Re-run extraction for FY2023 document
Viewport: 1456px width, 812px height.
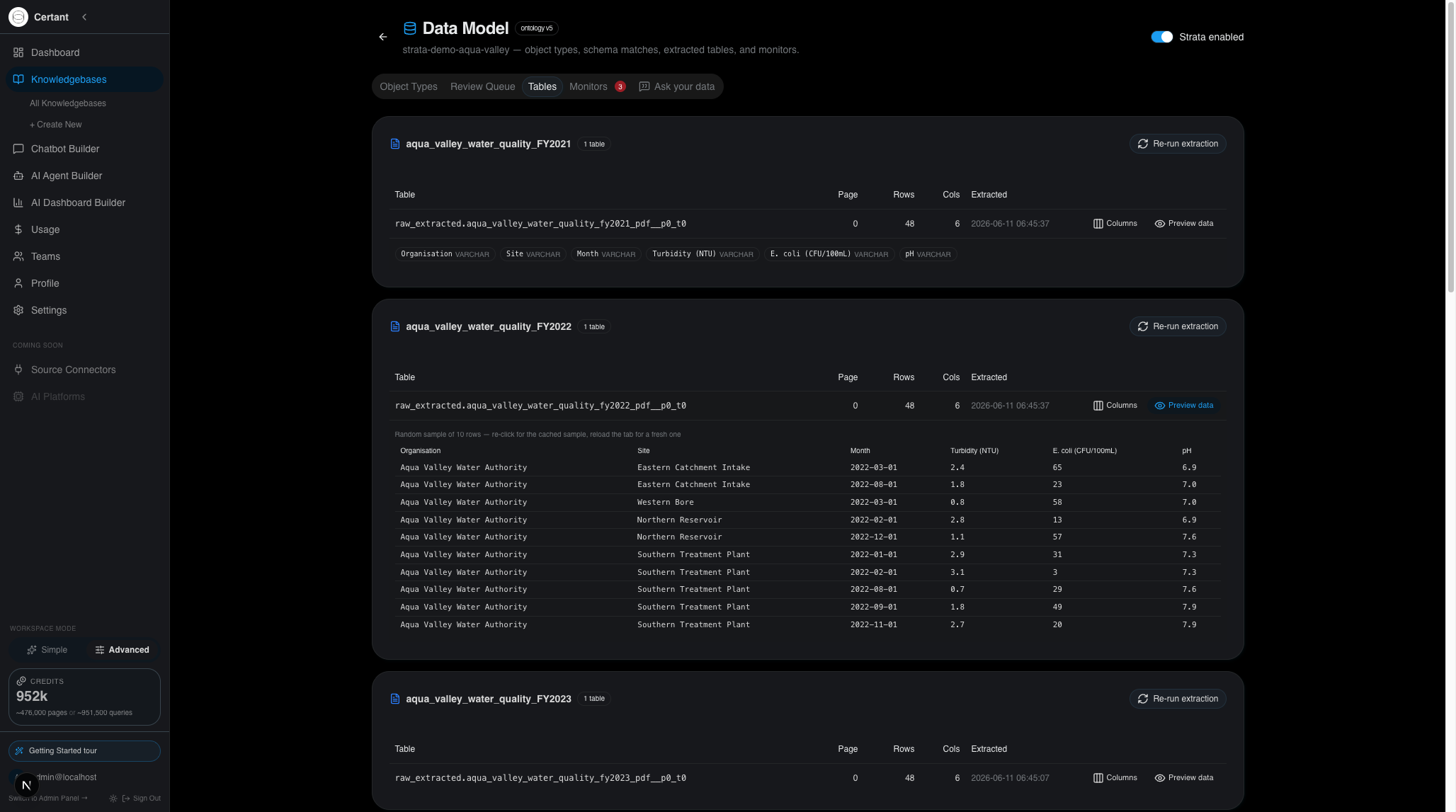1178,699
